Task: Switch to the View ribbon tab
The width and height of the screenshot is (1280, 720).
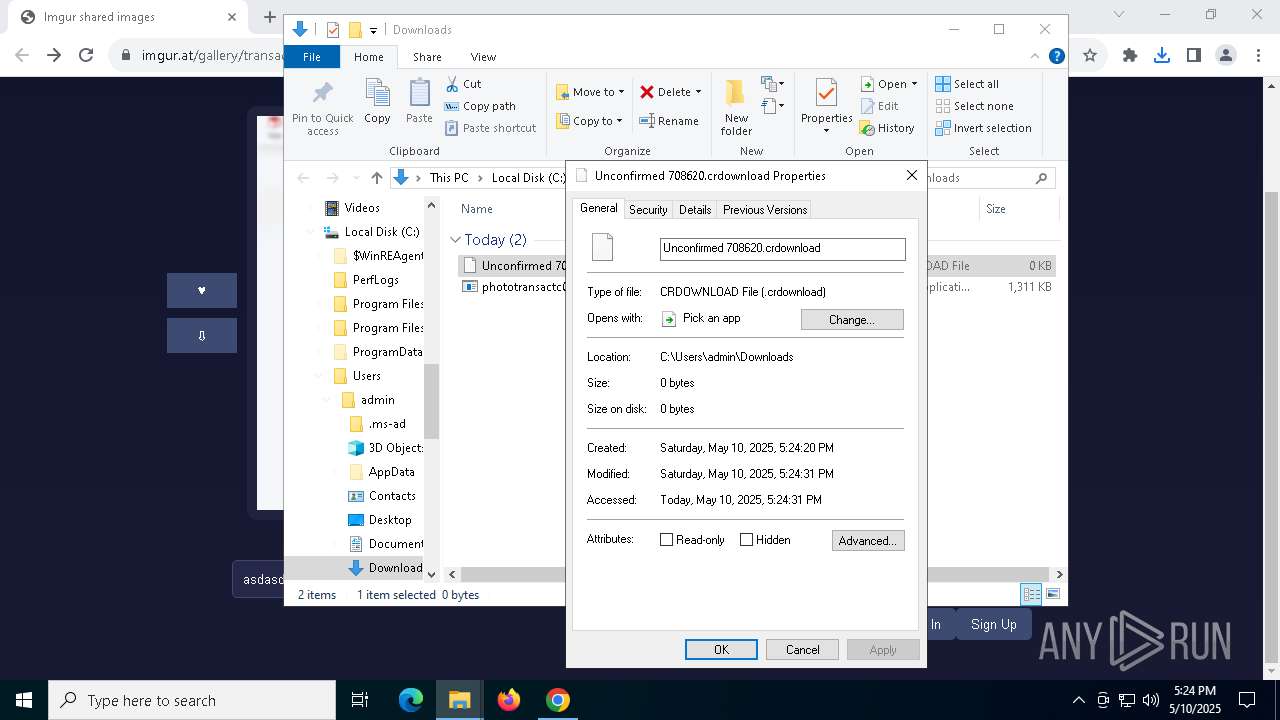Action: coord(483,57)
